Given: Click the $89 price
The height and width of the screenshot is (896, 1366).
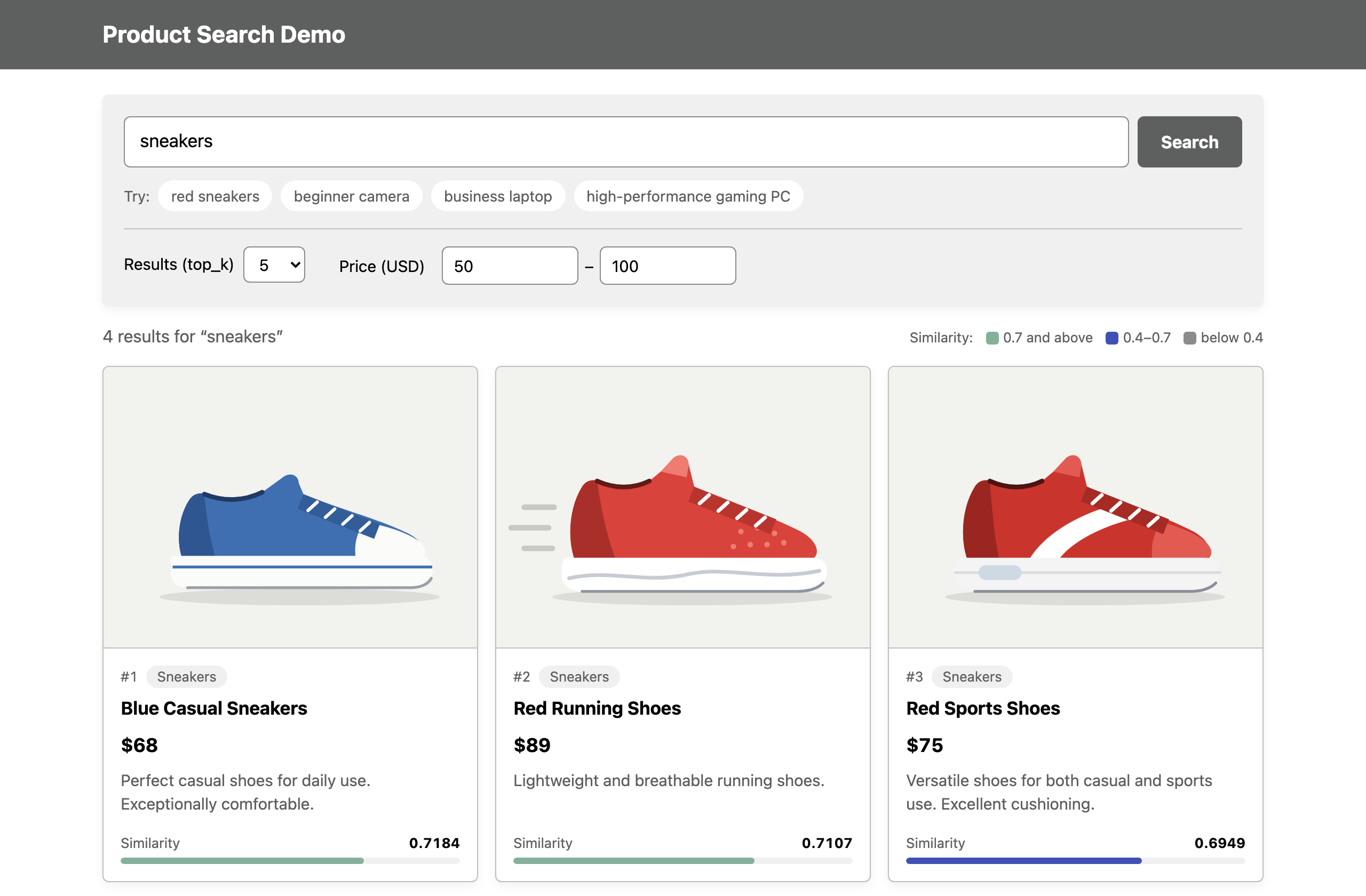Looking at the screenshot, I should point(532,745).
